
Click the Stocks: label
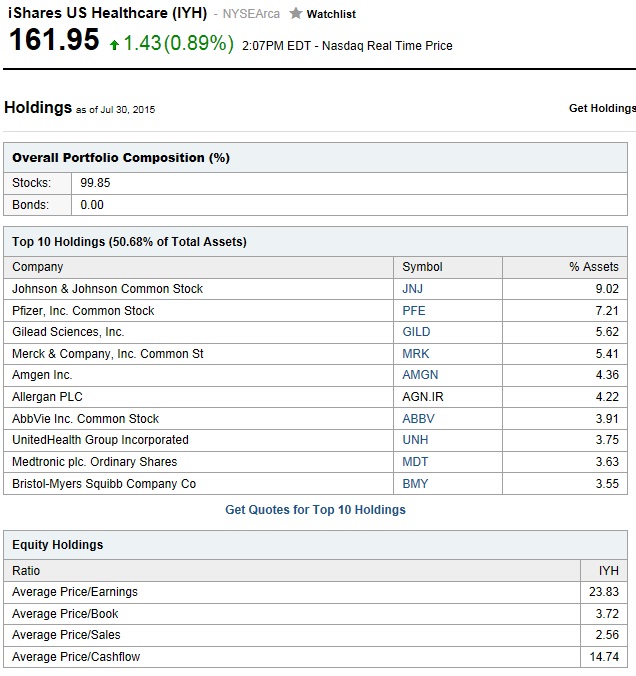coord(31,183)
